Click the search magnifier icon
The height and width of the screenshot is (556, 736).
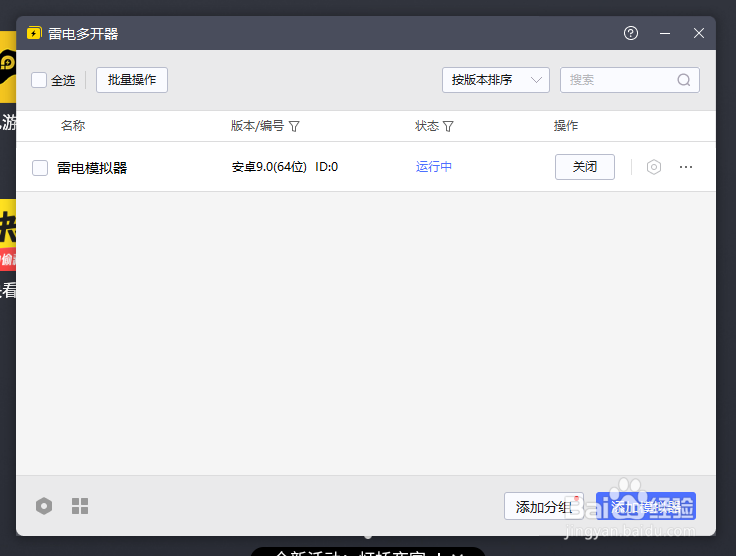[683, 80]
